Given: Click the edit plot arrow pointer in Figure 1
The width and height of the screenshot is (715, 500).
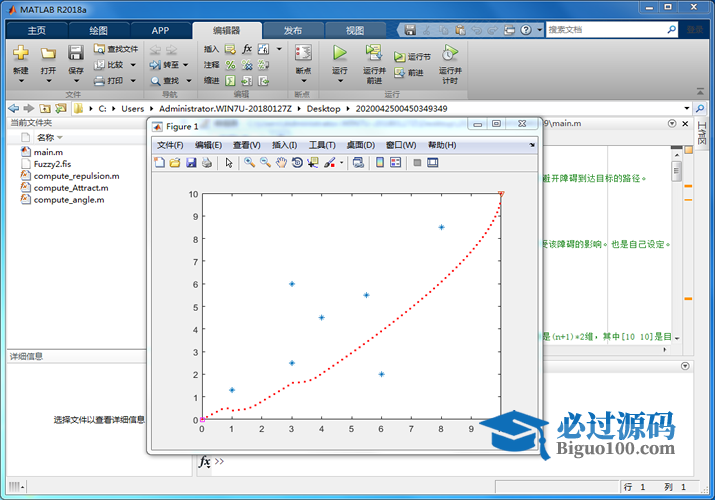Looking at the screenshot, I should click(x=229, y=162).
